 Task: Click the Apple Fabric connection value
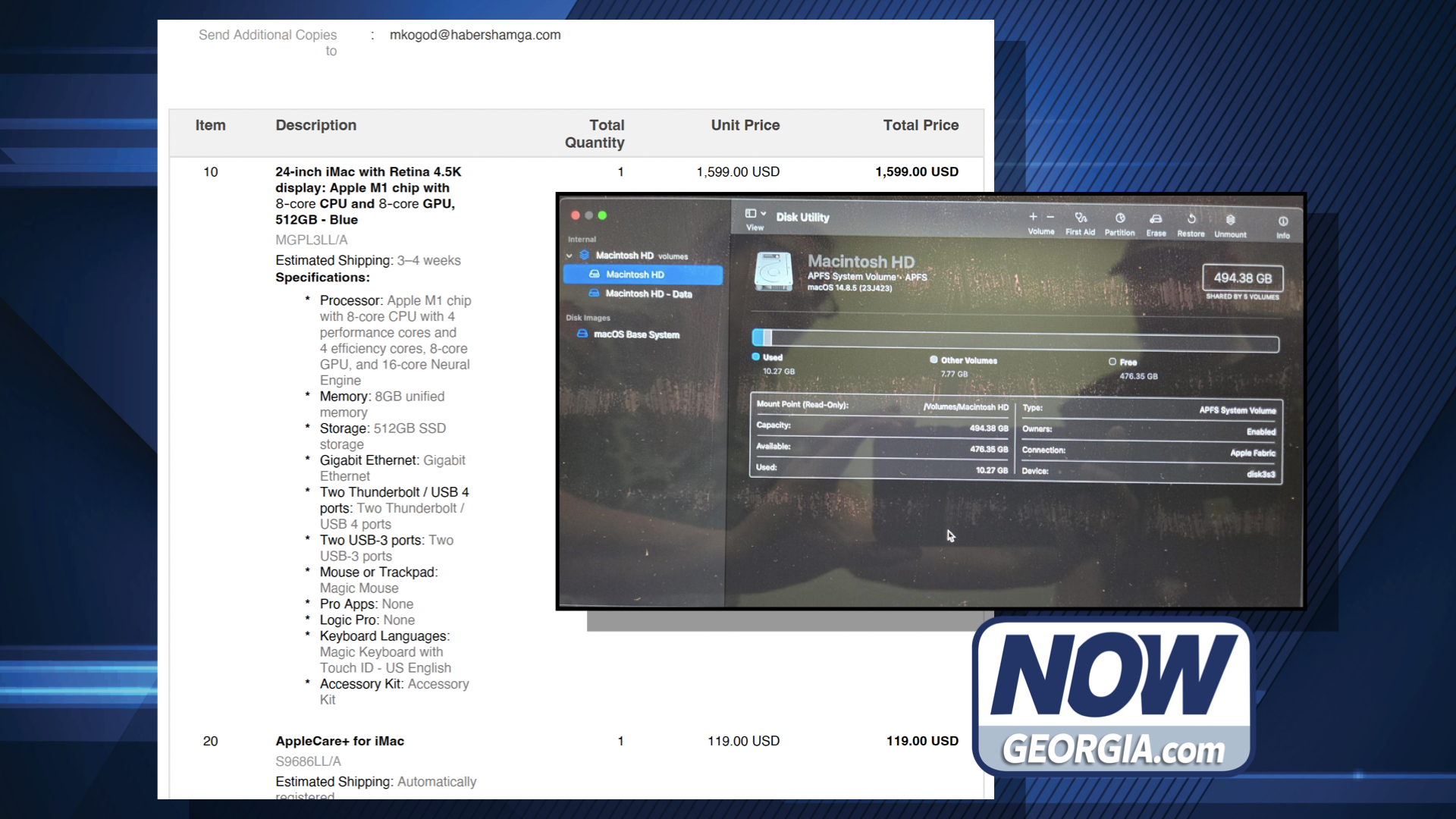[1253, 453]
